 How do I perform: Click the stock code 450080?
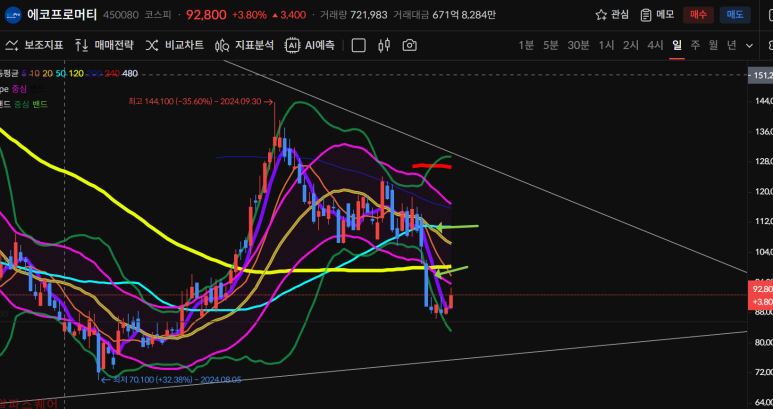pos(121,15)
